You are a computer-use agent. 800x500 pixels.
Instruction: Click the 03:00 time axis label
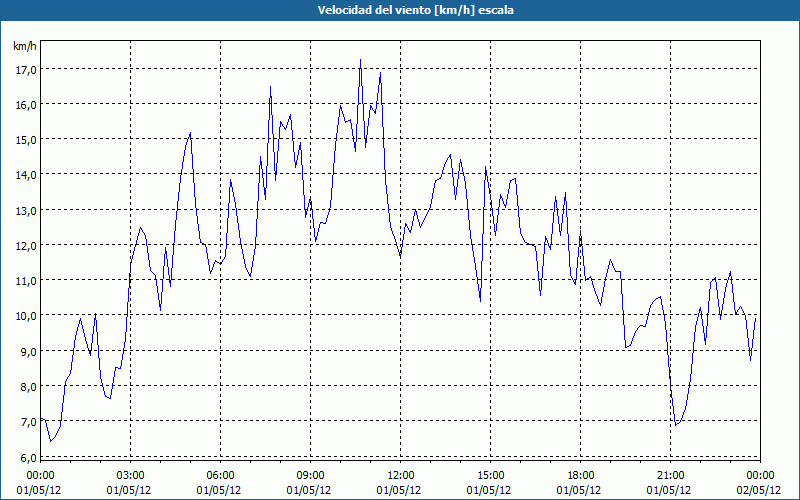click(x=131, y=476)
